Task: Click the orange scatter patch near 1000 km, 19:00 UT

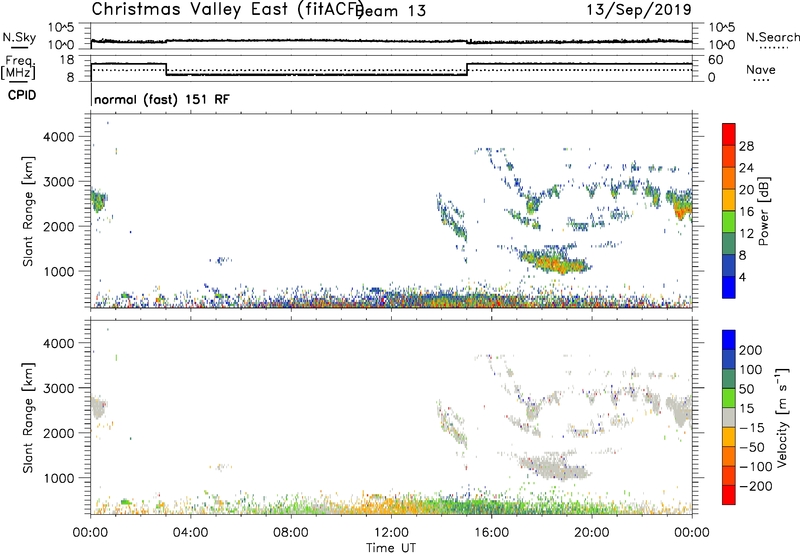Action: pos(557,264)
